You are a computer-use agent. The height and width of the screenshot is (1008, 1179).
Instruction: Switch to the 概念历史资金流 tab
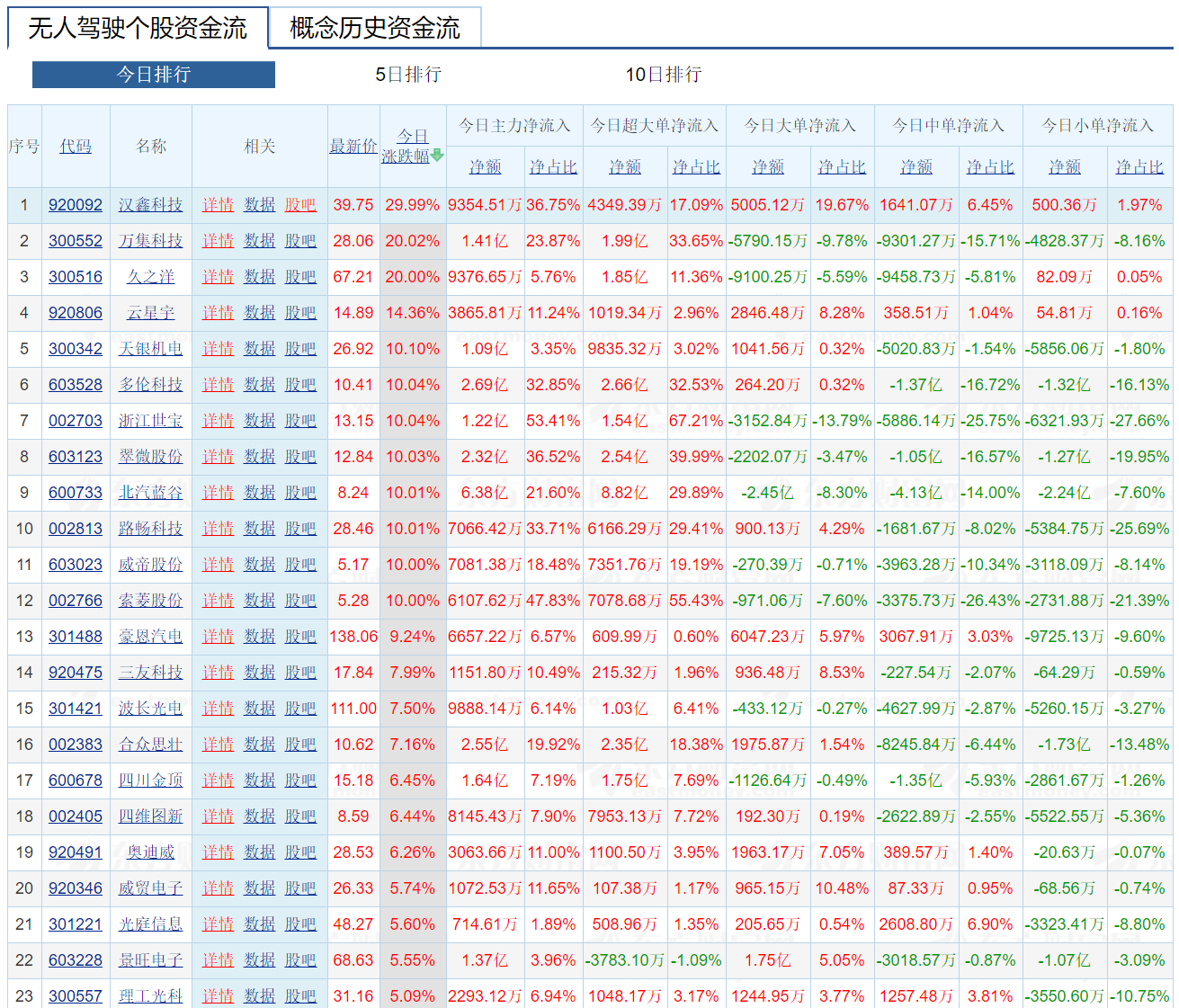pyautogui.click(x=375, y=28)
